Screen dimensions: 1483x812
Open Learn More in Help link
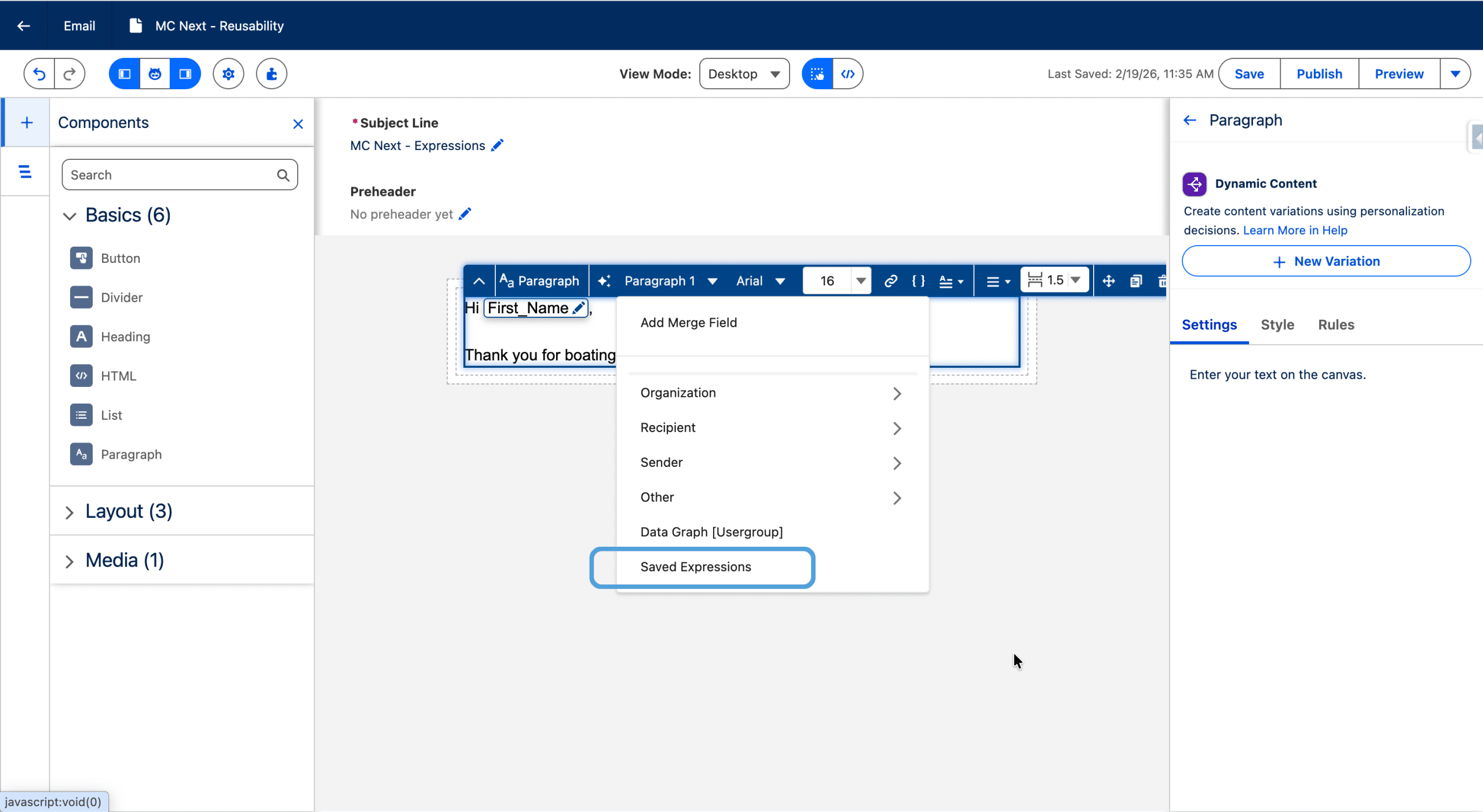coord(1295,231)
